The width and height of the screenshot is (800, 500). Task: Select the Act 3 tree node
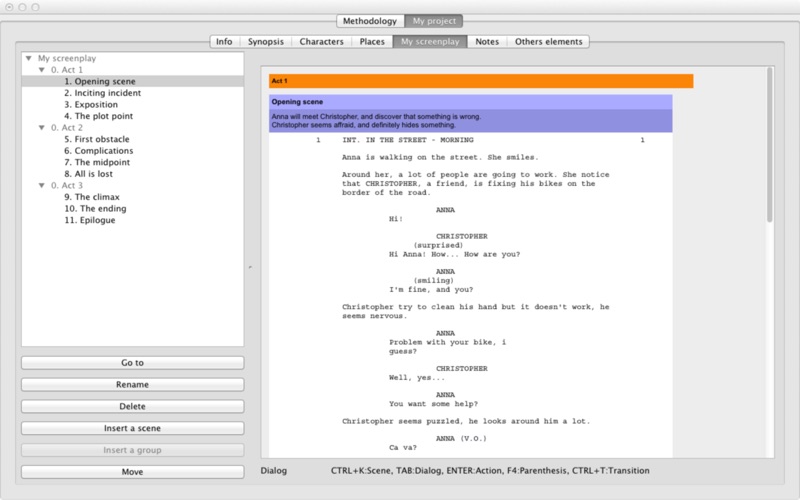(x=66, y=185)
